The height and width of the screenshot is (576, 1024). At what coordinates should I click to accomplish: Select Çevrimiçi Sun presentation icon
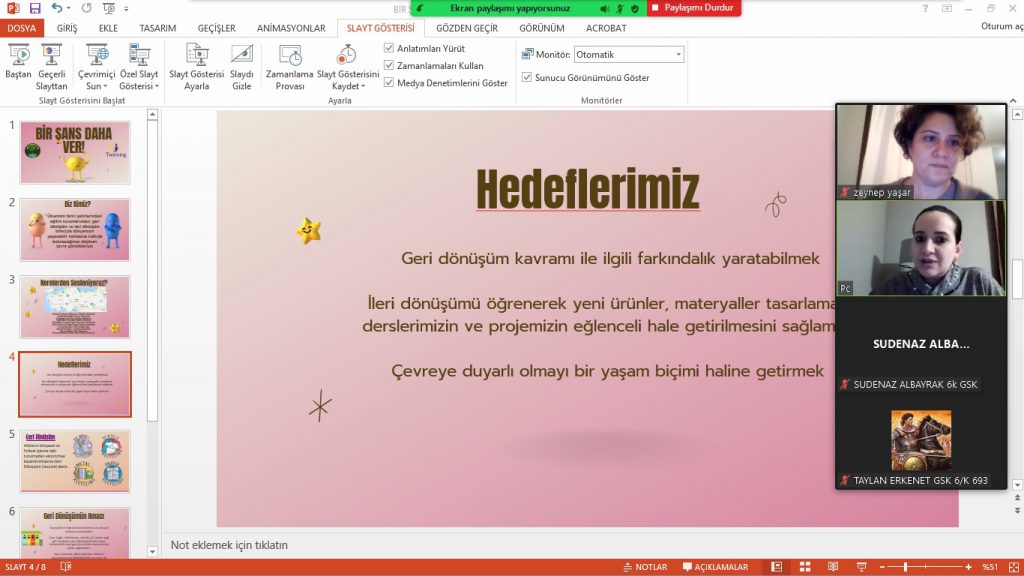96,55
